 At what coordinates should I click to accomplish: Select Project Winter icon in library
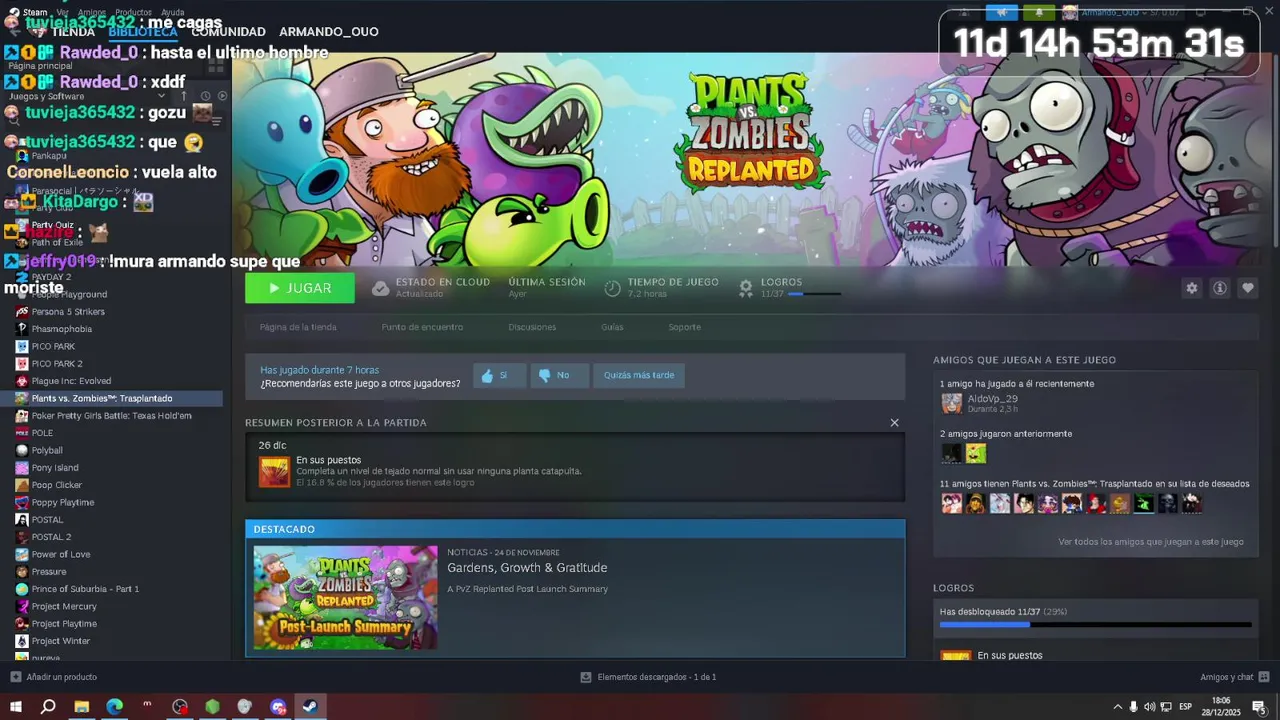22,641
